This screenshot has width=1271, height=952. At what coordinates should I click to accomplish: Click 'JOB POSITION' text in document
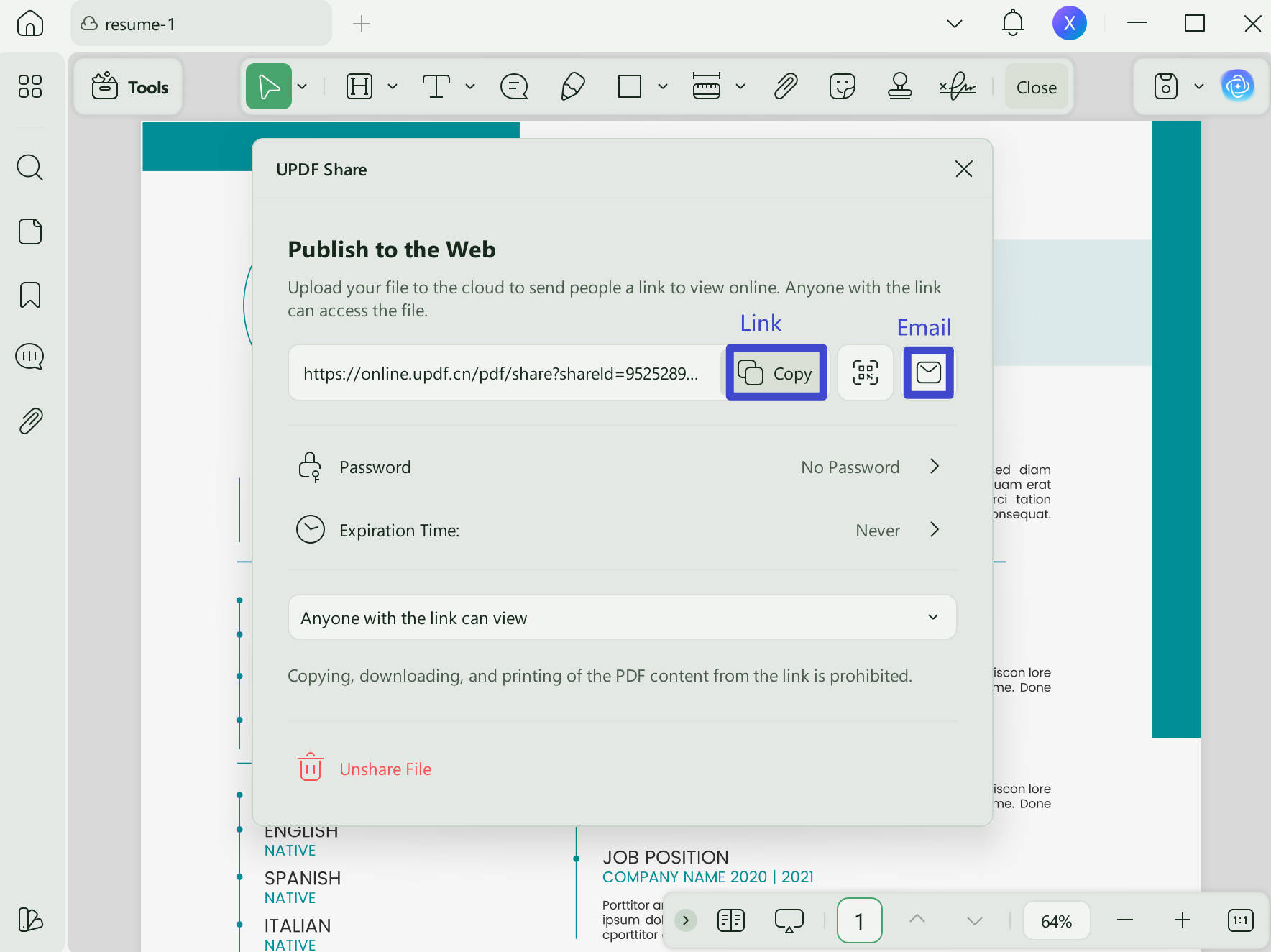click(x=666, y=857)
